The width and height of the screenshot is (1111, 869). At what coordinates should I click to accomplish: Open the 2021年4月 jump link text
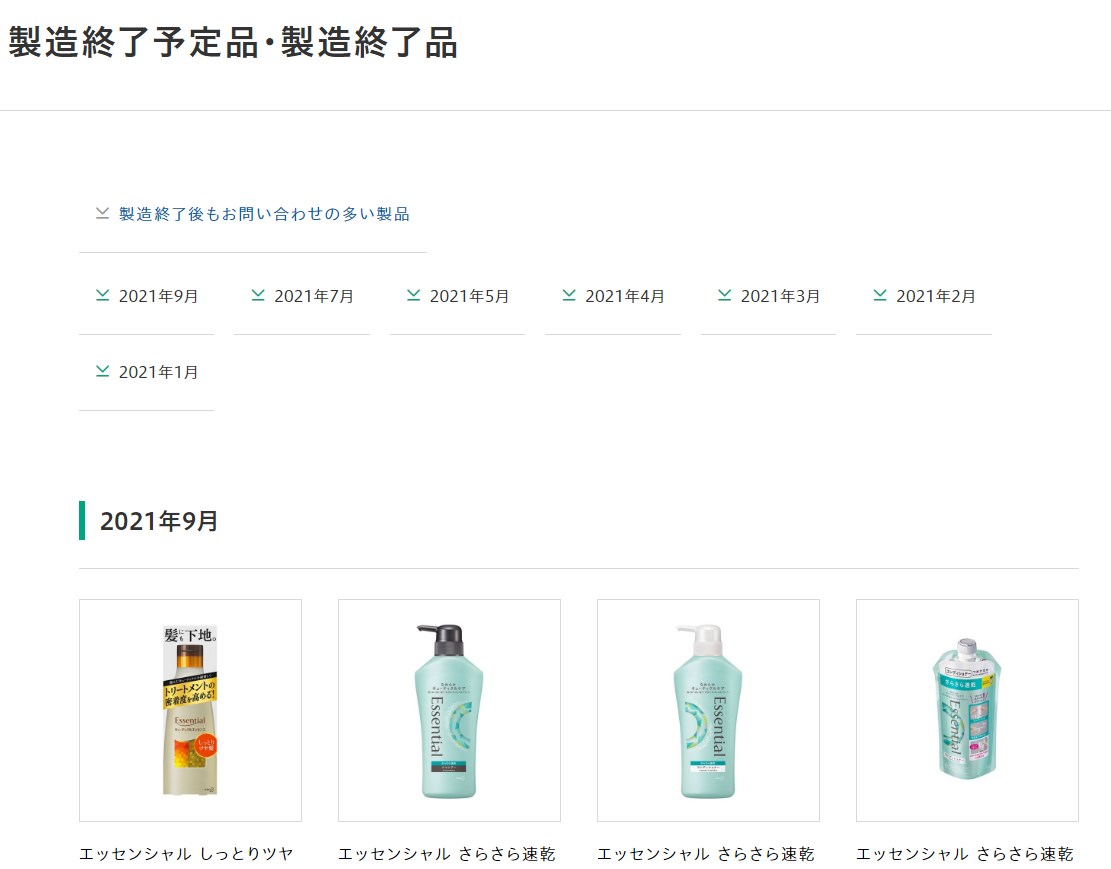pos(625,296)
